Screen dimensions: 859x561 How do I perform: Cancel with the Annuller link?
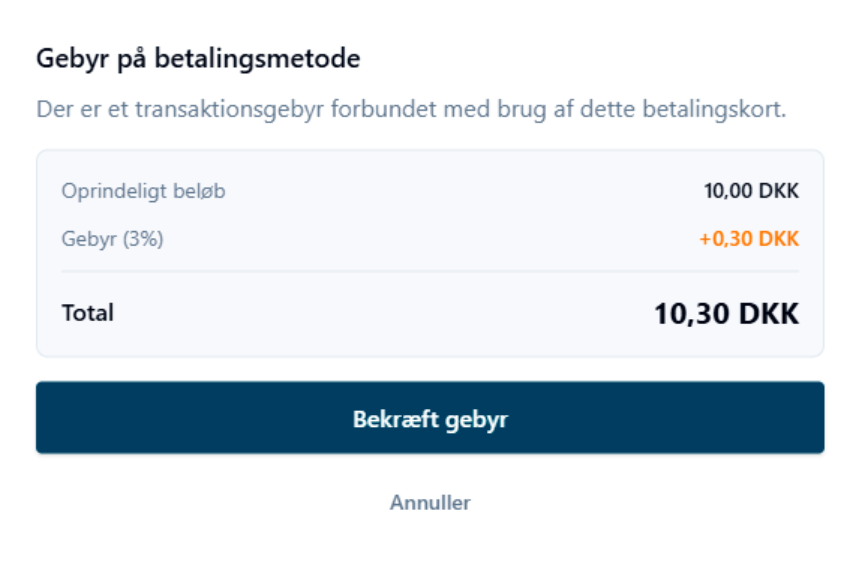pos(430,502)
